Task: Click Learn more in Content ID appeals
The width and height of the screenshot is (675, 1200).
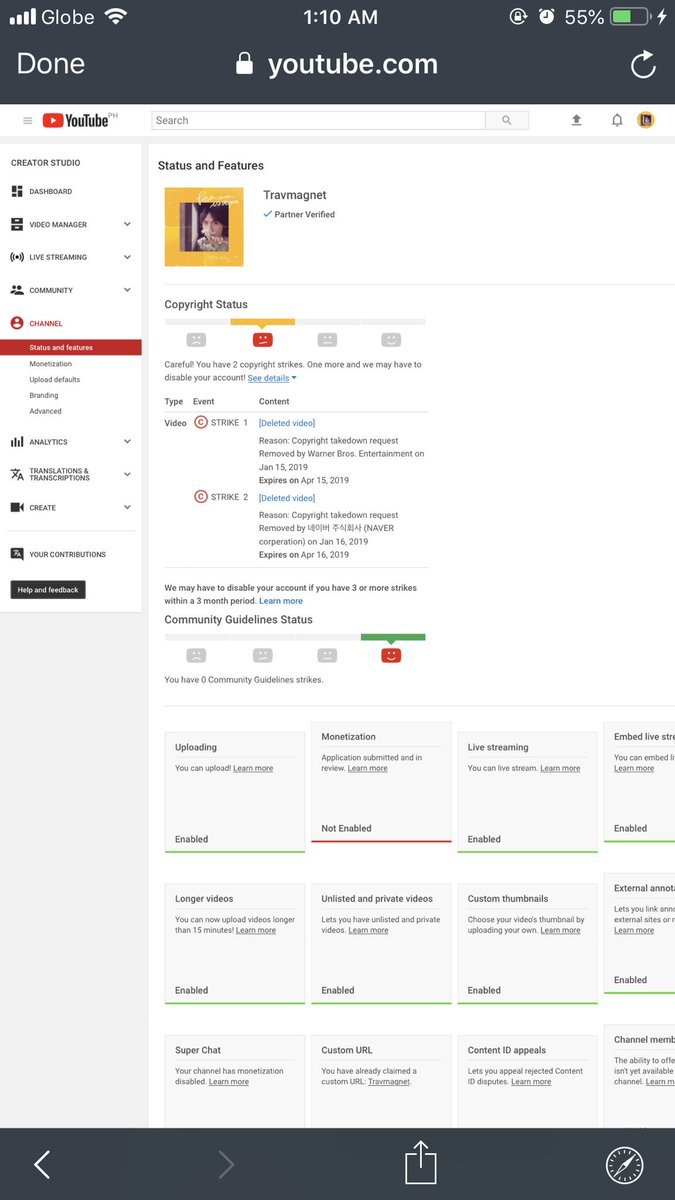Action: 531,1082
